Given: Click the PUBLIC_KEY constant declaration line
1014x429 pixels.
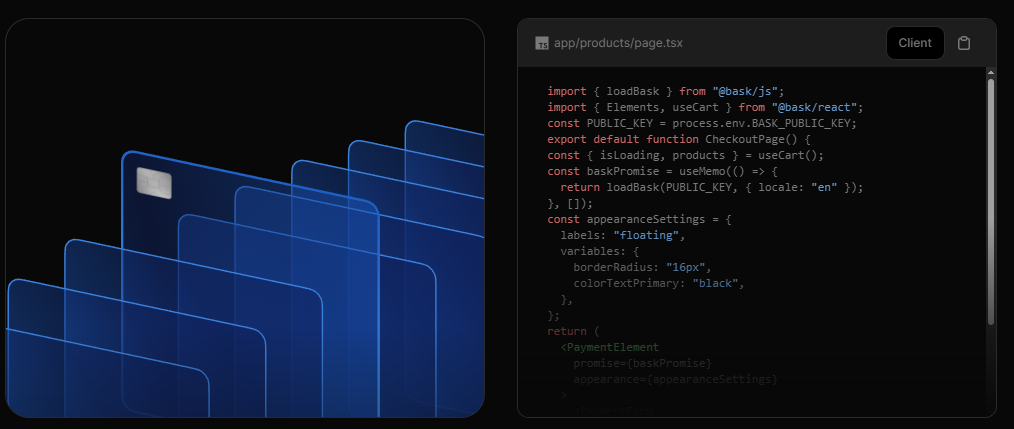Looking at the screenshot, I should click(702, 123).
